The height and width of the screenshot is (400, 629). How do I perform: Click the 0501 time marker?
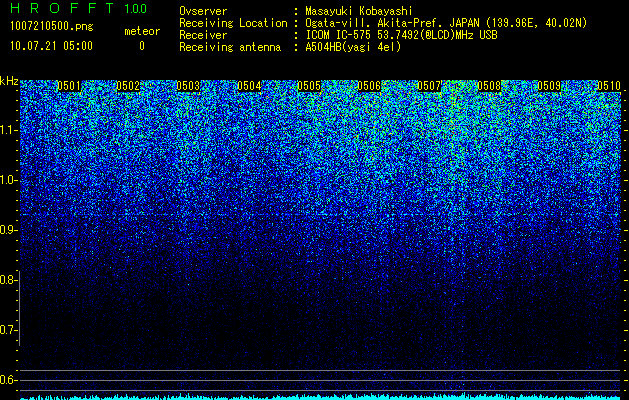(69, 86)
